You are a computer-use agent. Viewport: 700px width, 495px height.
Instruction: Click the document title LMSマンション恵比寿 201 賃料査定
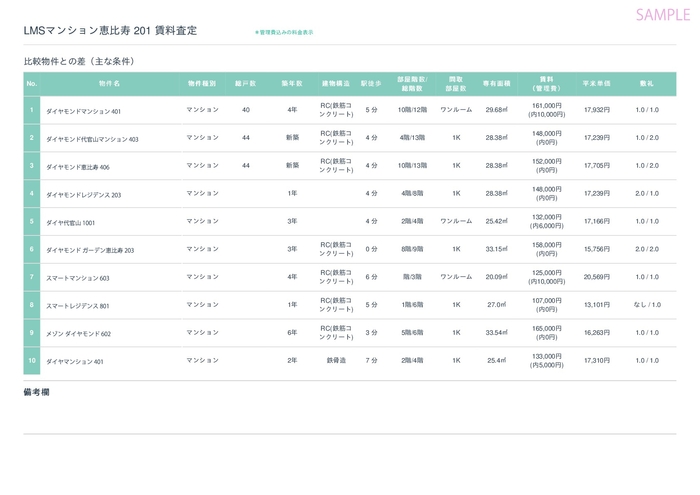tap(110, 31)
